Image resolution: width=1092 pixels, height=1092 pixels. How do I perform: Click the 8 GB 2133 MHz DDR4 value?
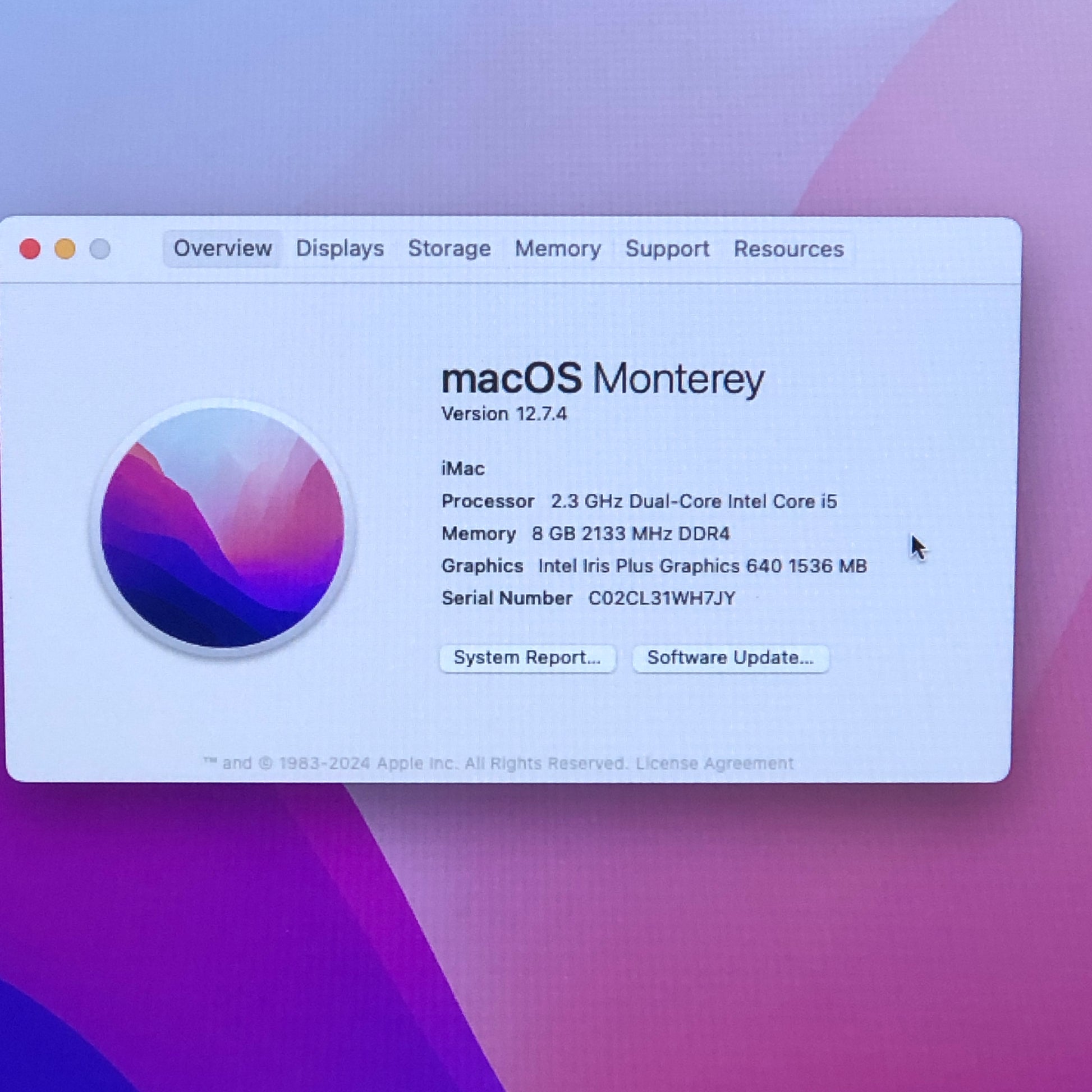click(631, 534)
